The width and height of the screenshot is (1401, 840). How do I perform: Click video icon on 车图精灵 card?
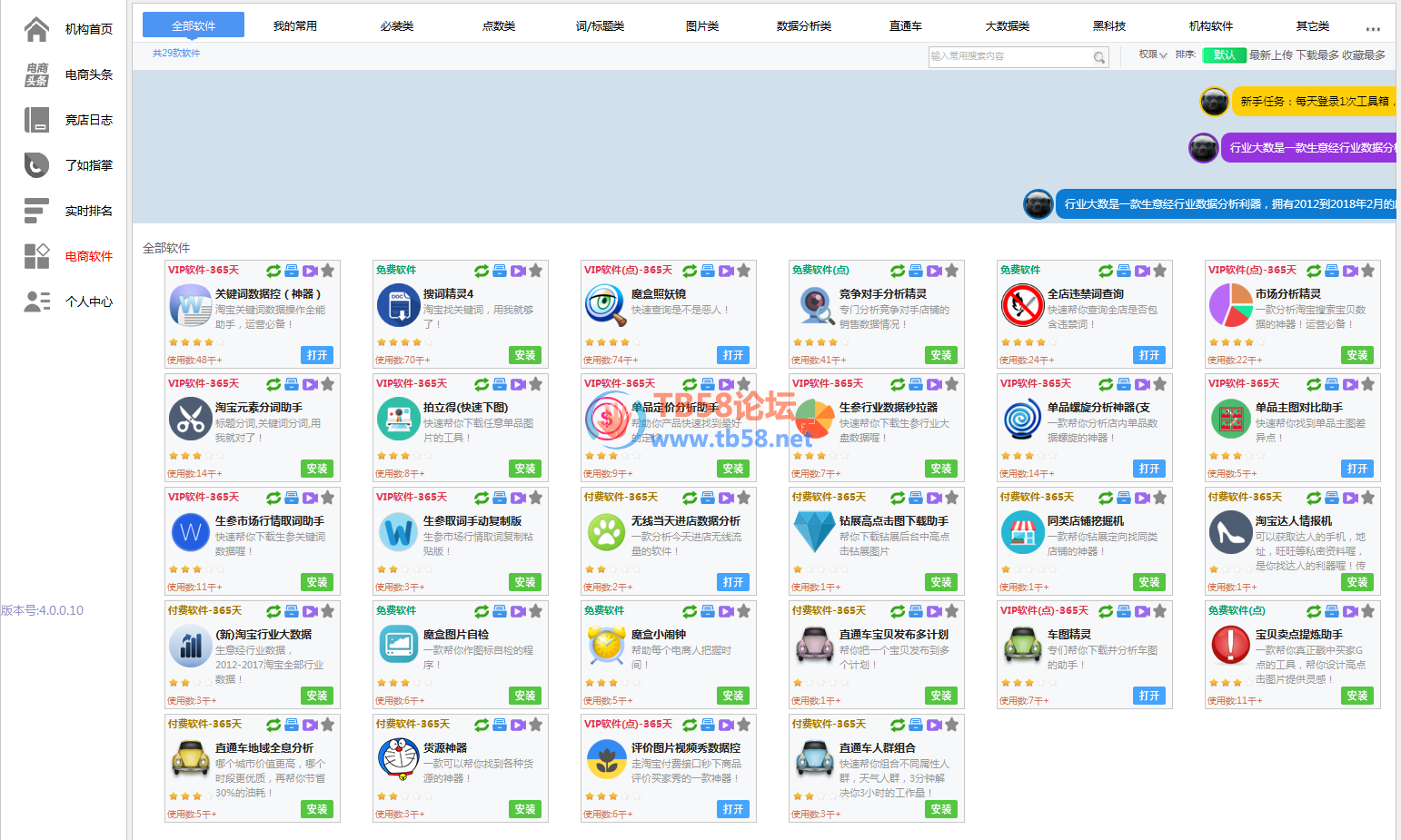click(1142, 611)
